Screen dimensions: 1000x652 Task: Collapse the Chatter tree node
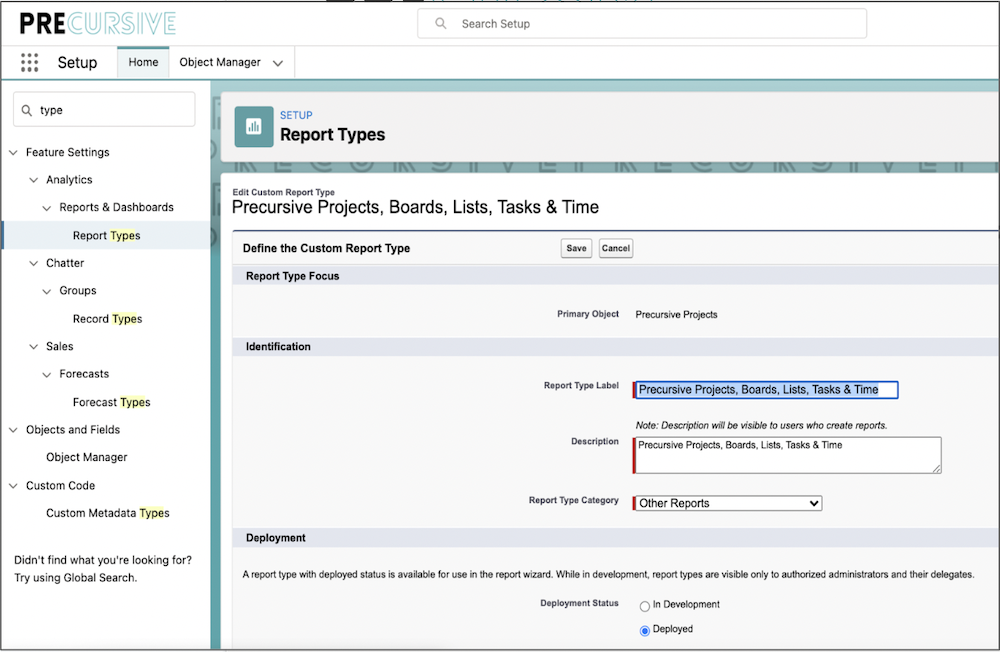pyautogui.click(x=33, y=264)
